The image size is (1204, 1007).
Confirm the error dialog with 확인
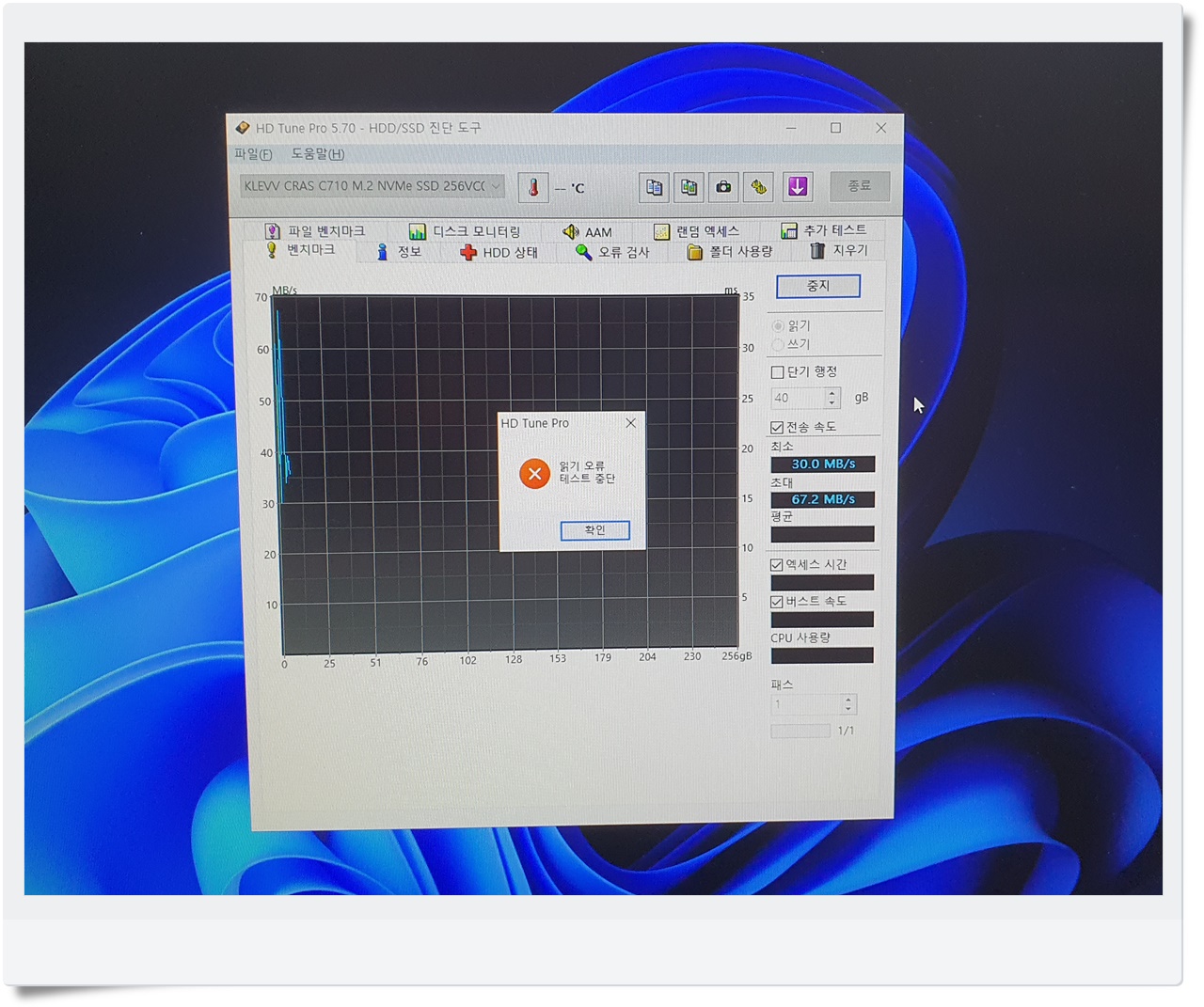595,530
